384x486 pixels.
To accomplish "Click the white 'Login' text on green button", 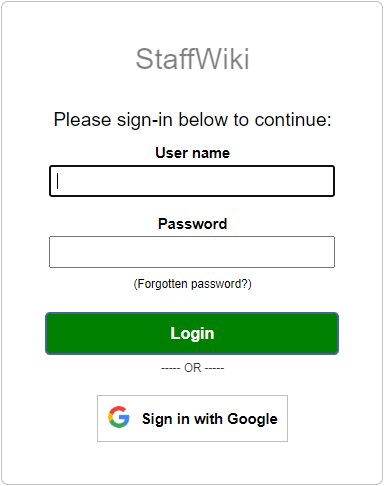I will pos(192,334).
